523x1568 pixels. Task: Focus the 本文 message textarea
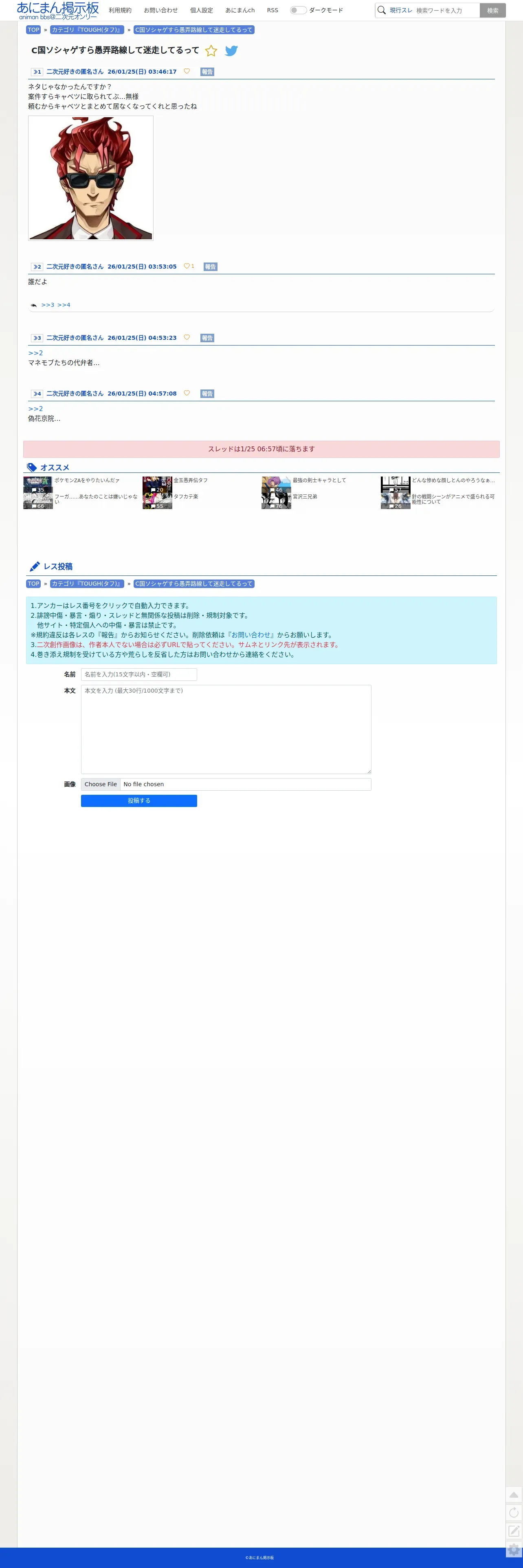[x=226, y=729]
